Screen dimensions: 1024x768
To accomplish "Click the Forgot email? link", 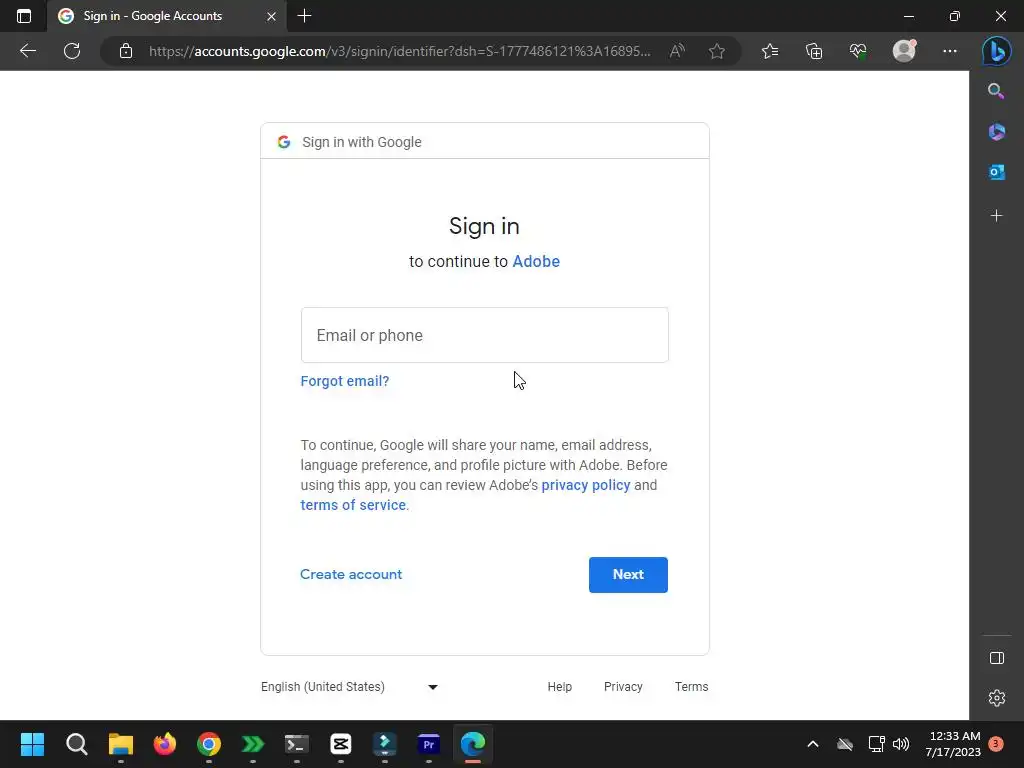I will coord(345,381).
